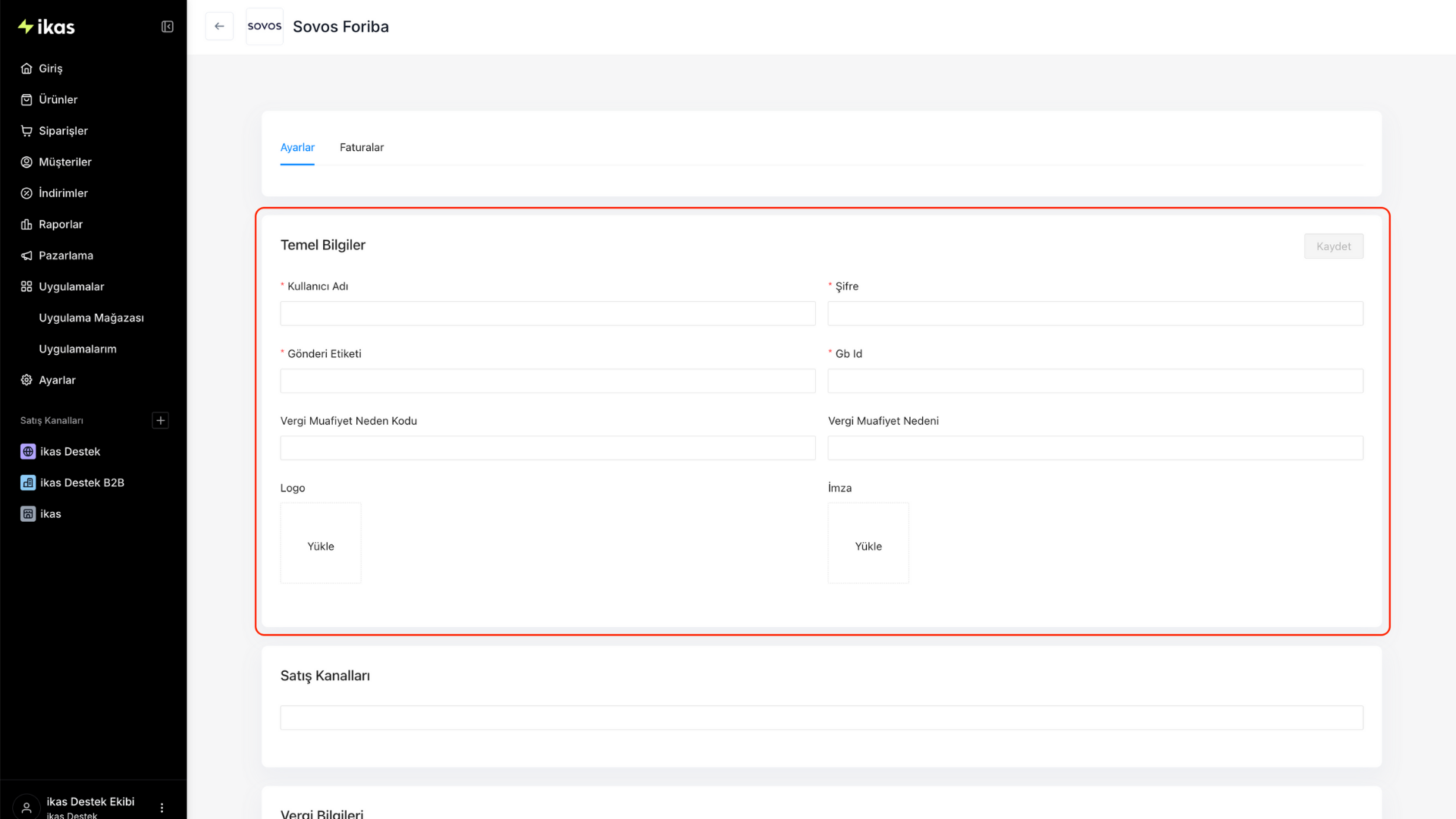
Task: Upload a logo with Yükle box
Action: pyautogui.click(x=321, y=543)
